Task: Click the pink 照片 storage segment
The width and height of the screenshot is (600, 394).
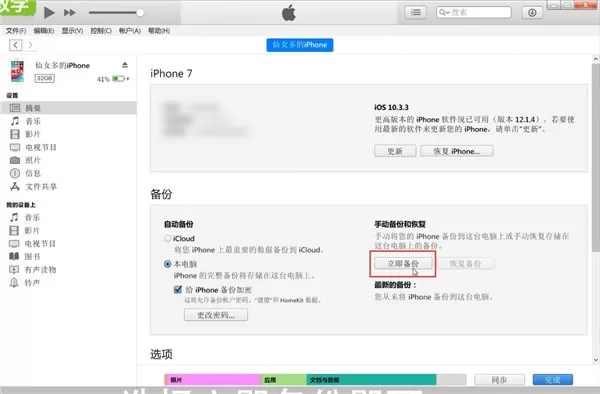Action: click(213, 379)
